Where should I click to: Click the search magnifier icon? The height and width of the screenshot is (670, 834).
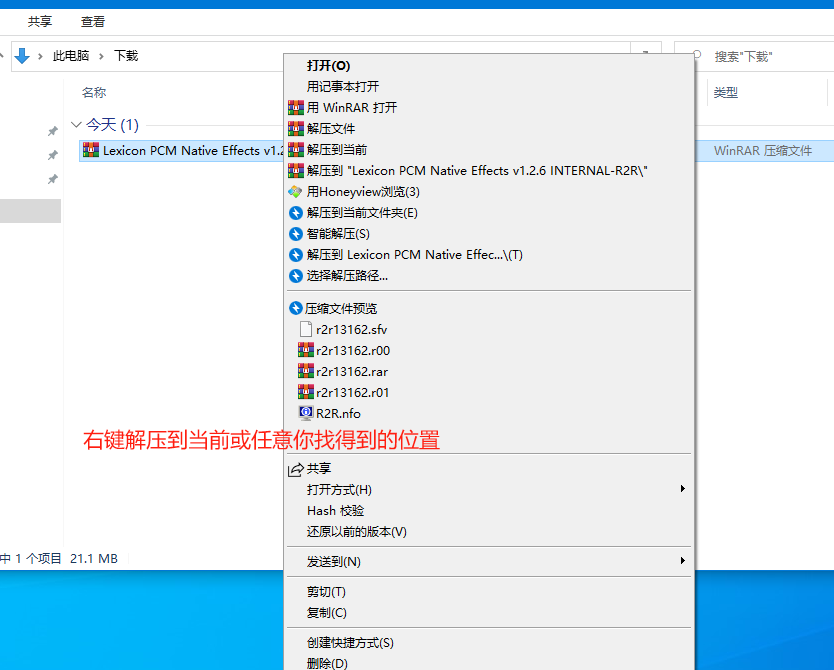point(696,55)
